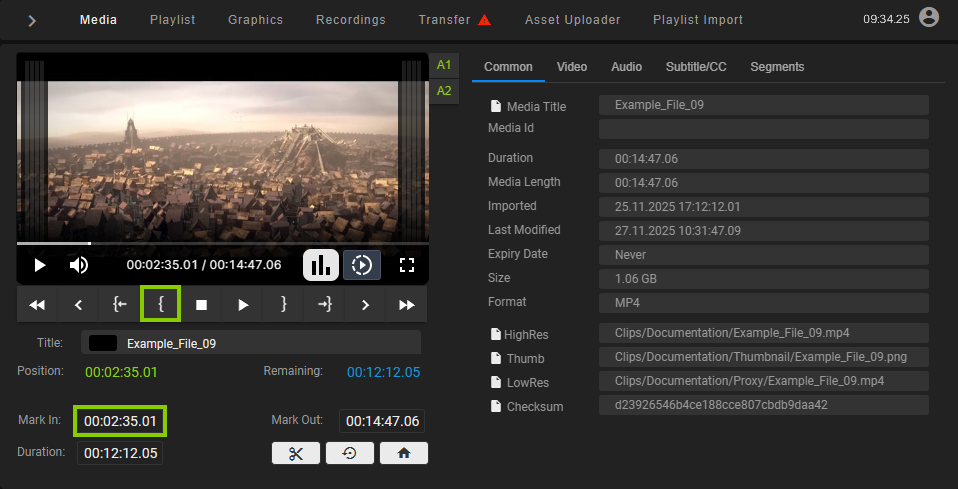This screenshot has height=489, width=958.
Task: Open the Playlist Import menu item
Action: click(697, 20)
